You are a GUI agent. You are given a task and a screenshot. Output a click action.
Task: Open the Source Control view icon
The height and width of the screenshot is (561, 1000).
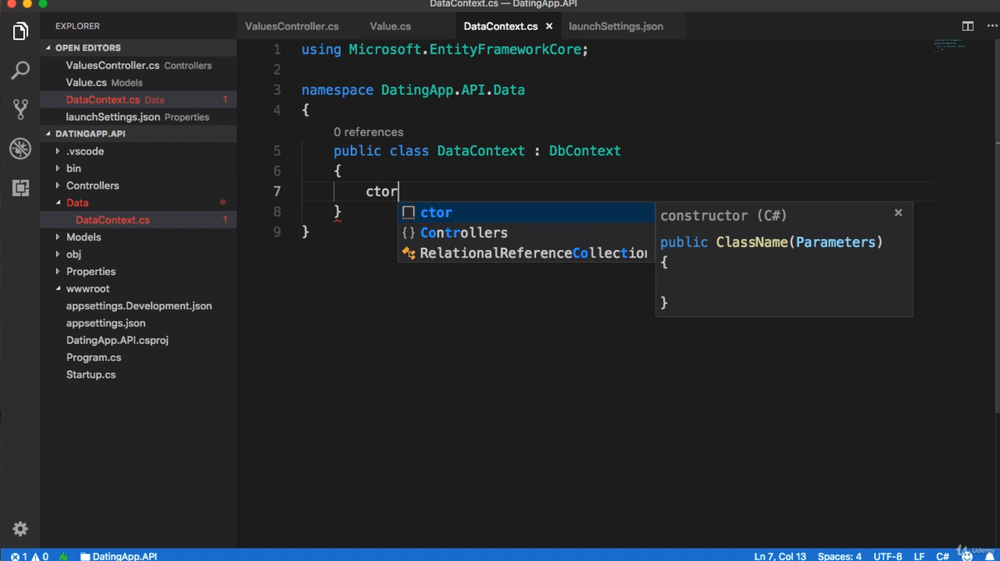coord(20,109)
